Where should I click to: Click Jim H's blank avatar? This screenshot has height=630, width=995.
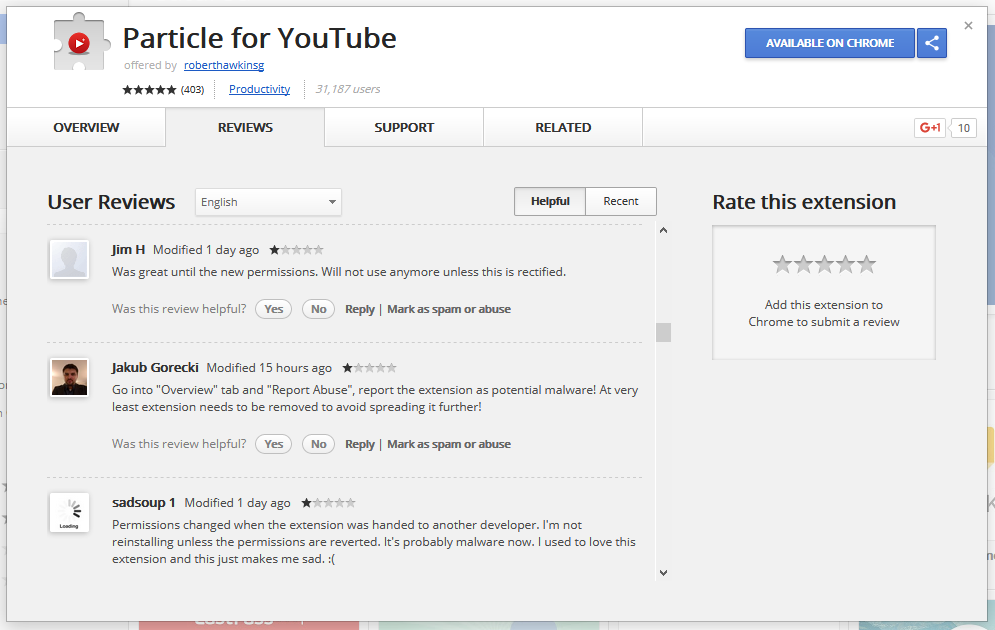(x=69, y=260)
